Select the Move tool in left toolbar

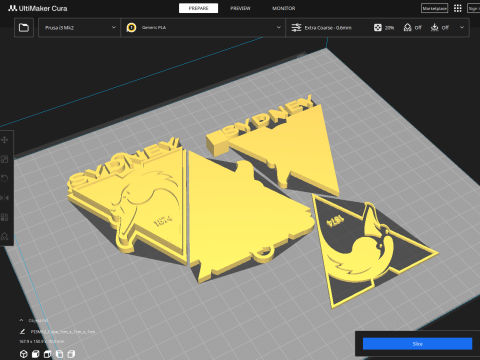(5, 140)
